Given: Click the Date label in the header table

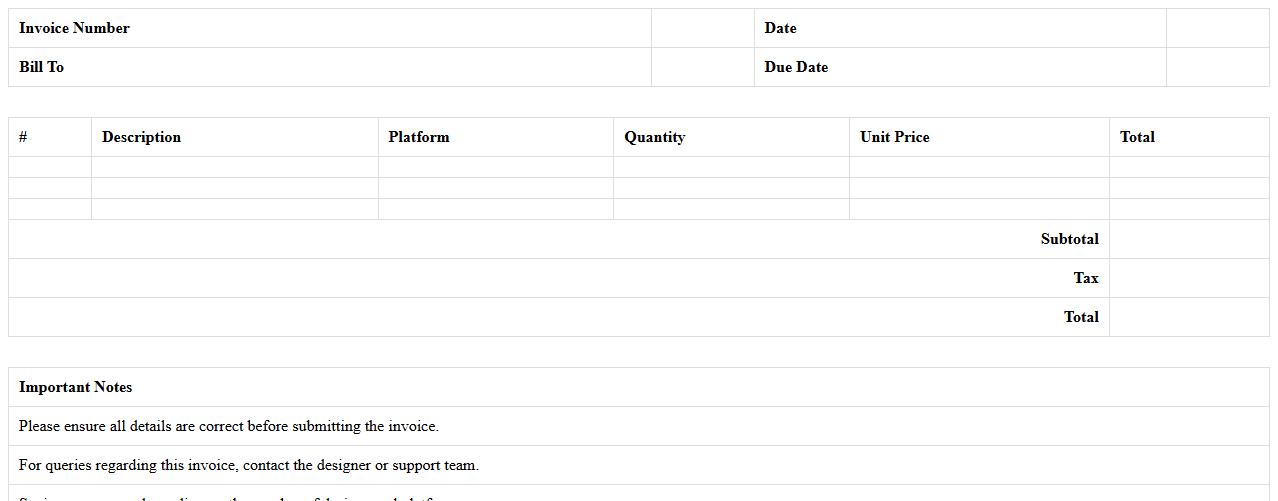Looking at the screenshot, I should [x=780, y=28].
